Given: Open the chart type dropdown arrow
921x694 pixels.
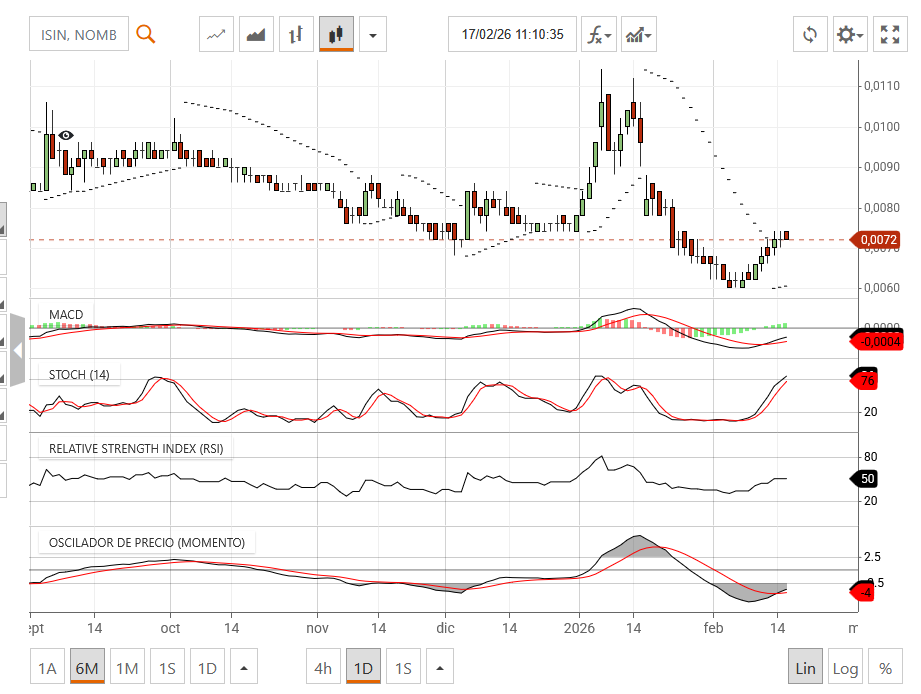Looking at the screenshot, I should point(372,35).
